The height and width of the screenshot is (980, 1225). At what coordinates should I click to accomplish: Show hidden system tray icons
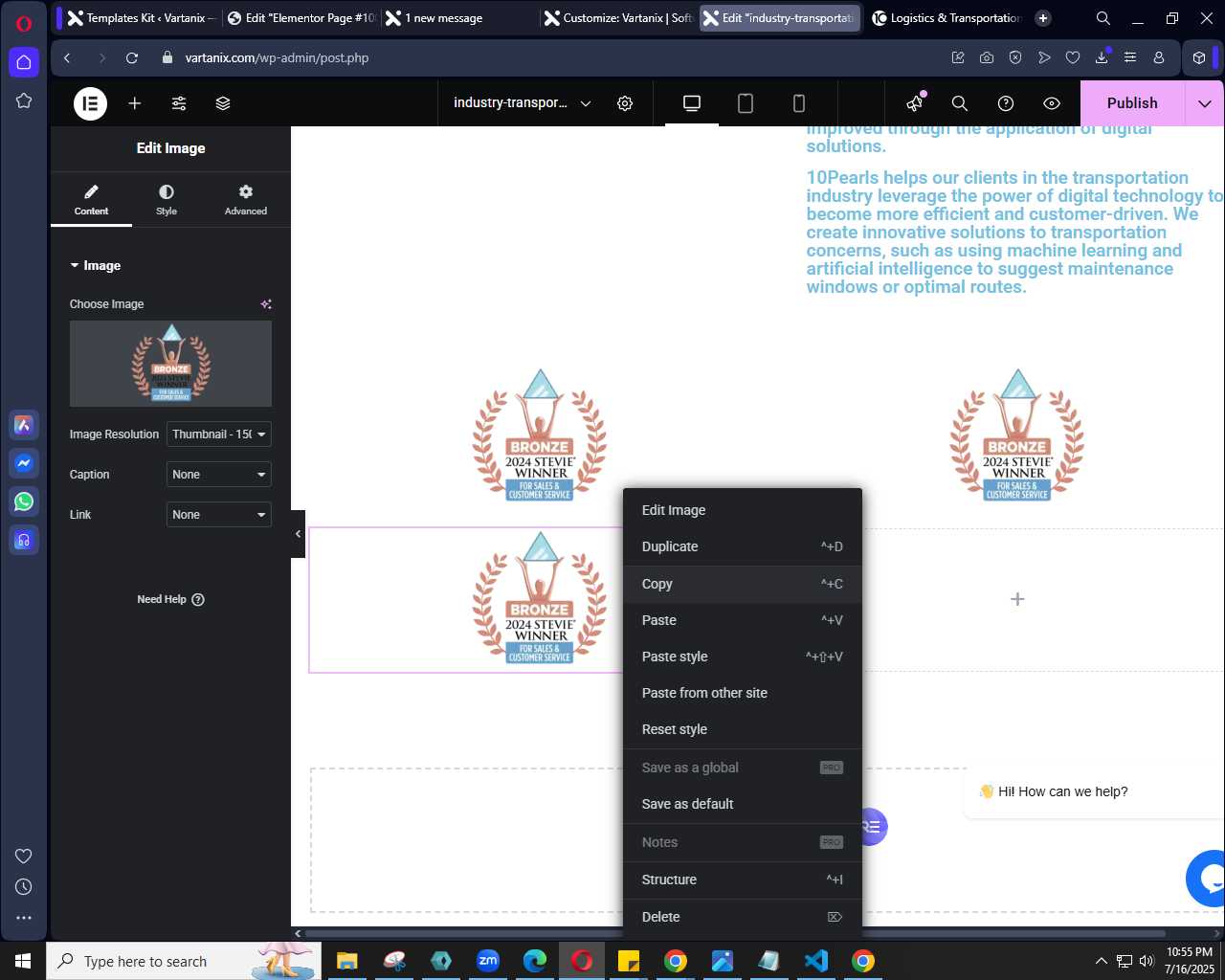click(x=1101, y=961)
